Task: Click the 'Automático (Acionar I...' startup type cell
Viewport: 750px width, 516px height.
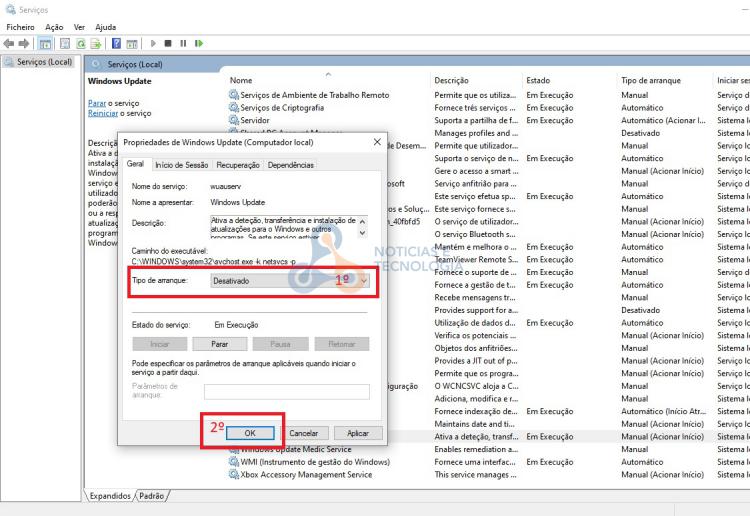Action: [663, 120]
